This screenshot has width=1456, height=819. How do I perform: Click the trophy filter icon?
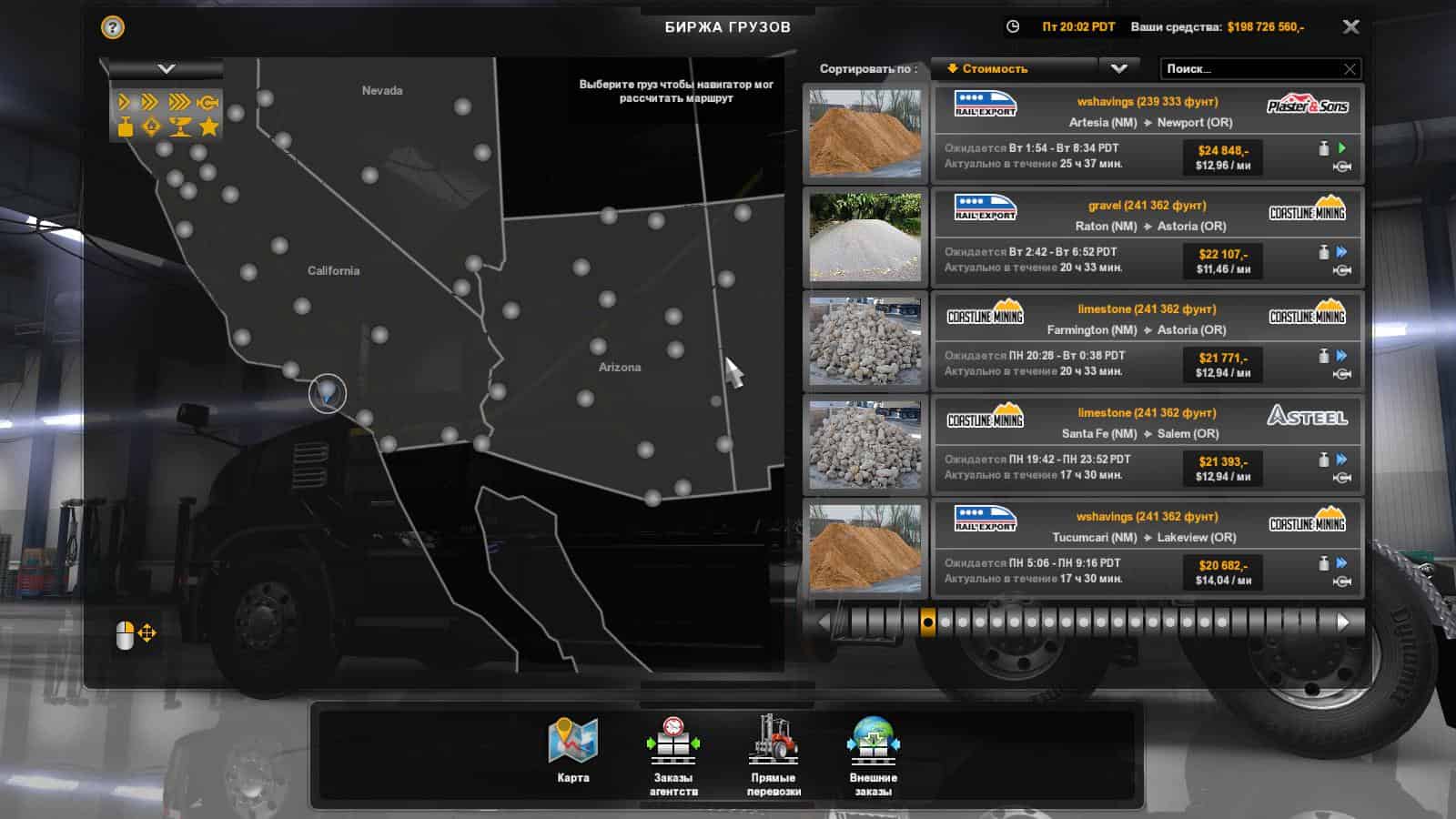pos(180,126)
